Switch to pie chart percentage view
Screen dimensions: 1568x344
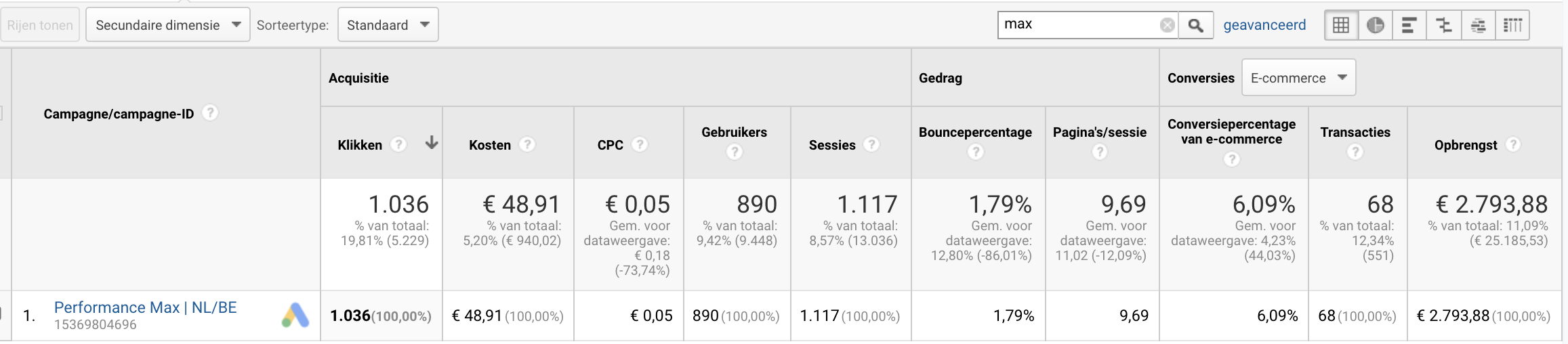(x=1376, y=26)
